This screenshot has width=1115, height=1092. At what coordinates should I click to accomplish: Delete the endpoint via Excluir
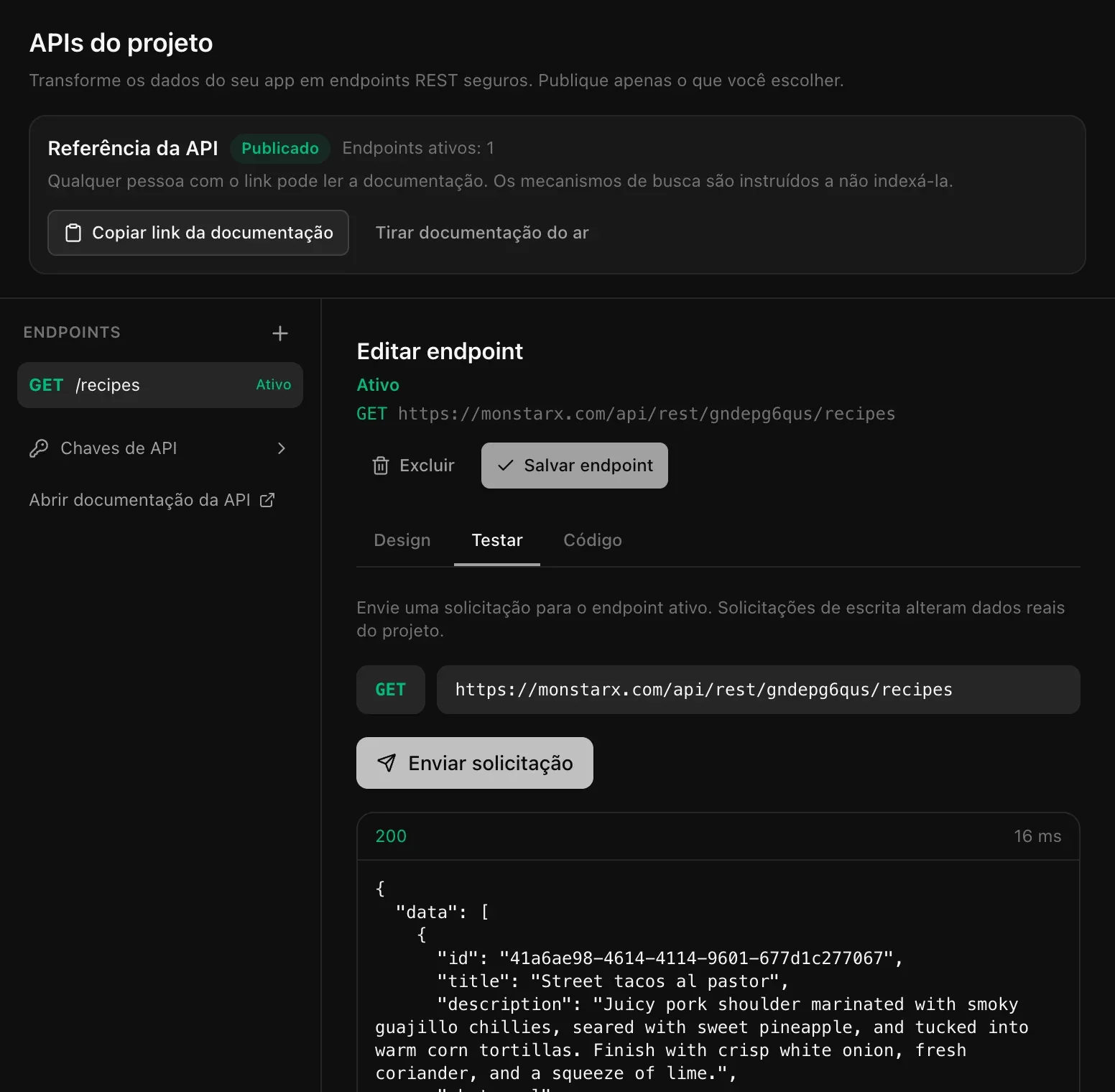click(414, 466)
